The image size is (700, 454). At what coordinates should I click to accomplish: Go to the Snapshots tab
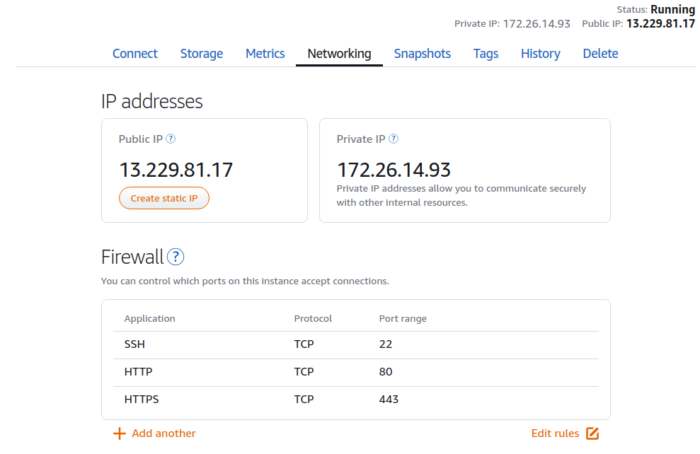point(422,54)
